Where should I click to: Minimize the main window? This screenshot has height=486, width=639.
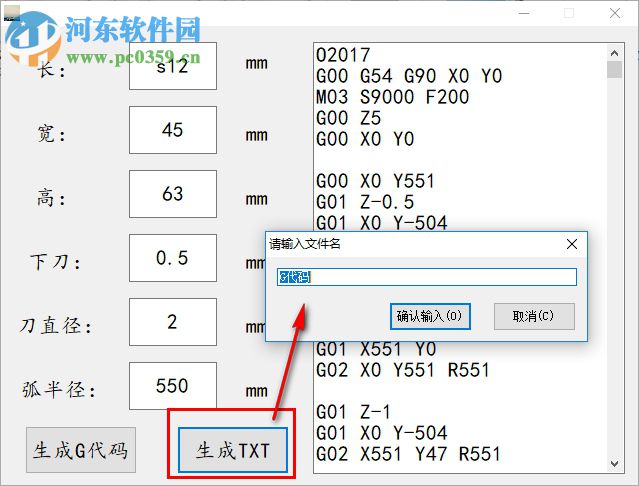coord(524,13)
